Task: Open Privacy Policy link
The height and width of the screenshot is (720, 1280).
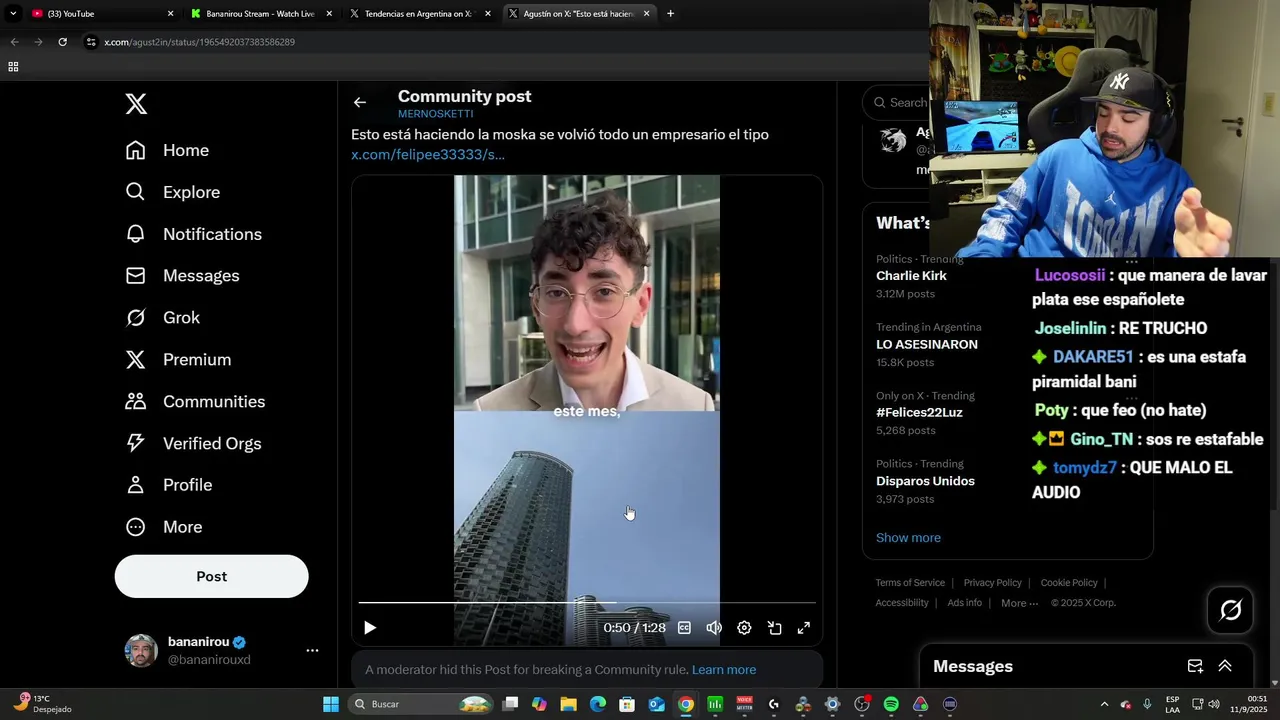Action: click(992, 583)
